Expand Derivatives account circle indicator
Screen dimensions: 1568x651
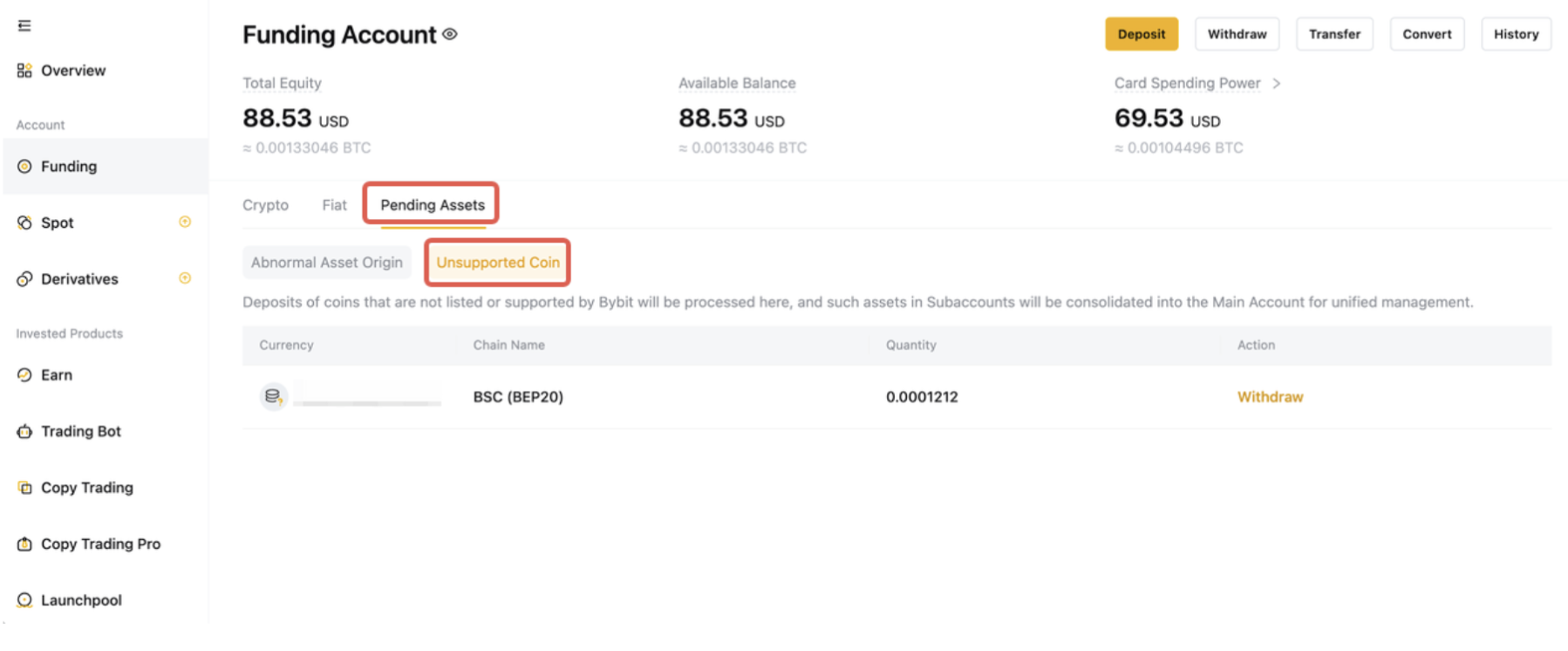click(x=185, y=278)
